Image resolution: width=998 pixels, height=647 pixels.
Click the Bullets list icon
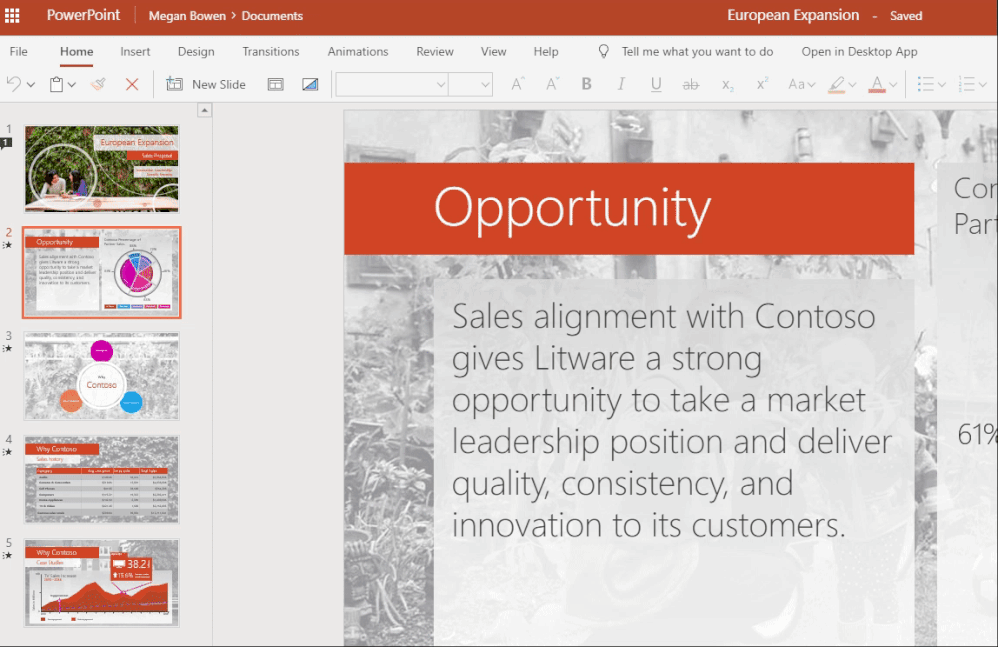[925, 84]
